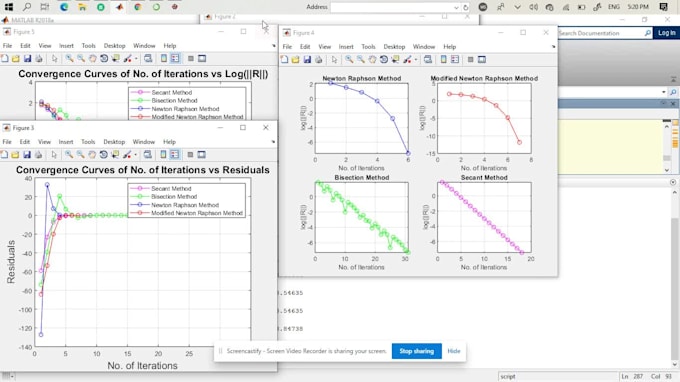Click Print Figure icon in Figure 4 toolbar

tap(318, 59)
